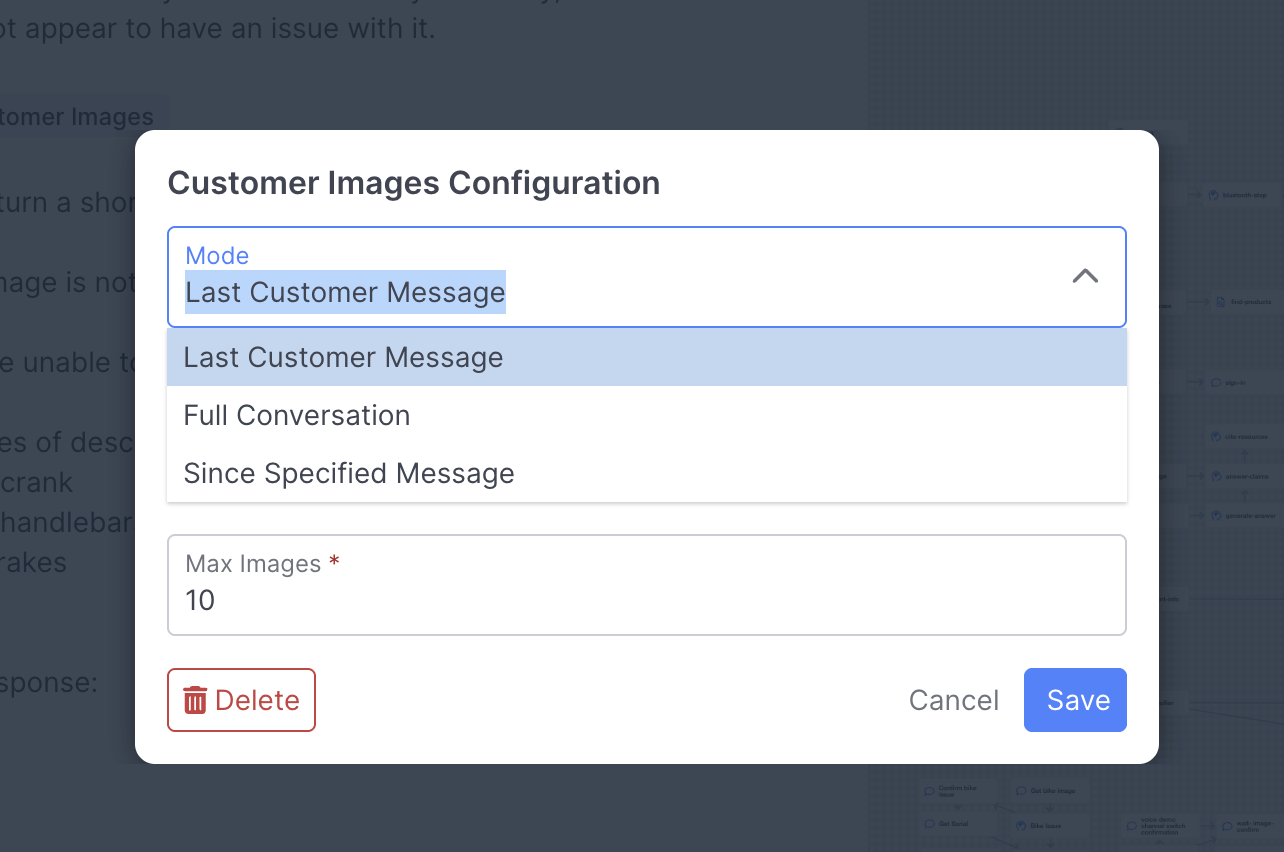Collapse the Mode dropdown chevron
1284x852 pixels.
tap(1085, 276)
